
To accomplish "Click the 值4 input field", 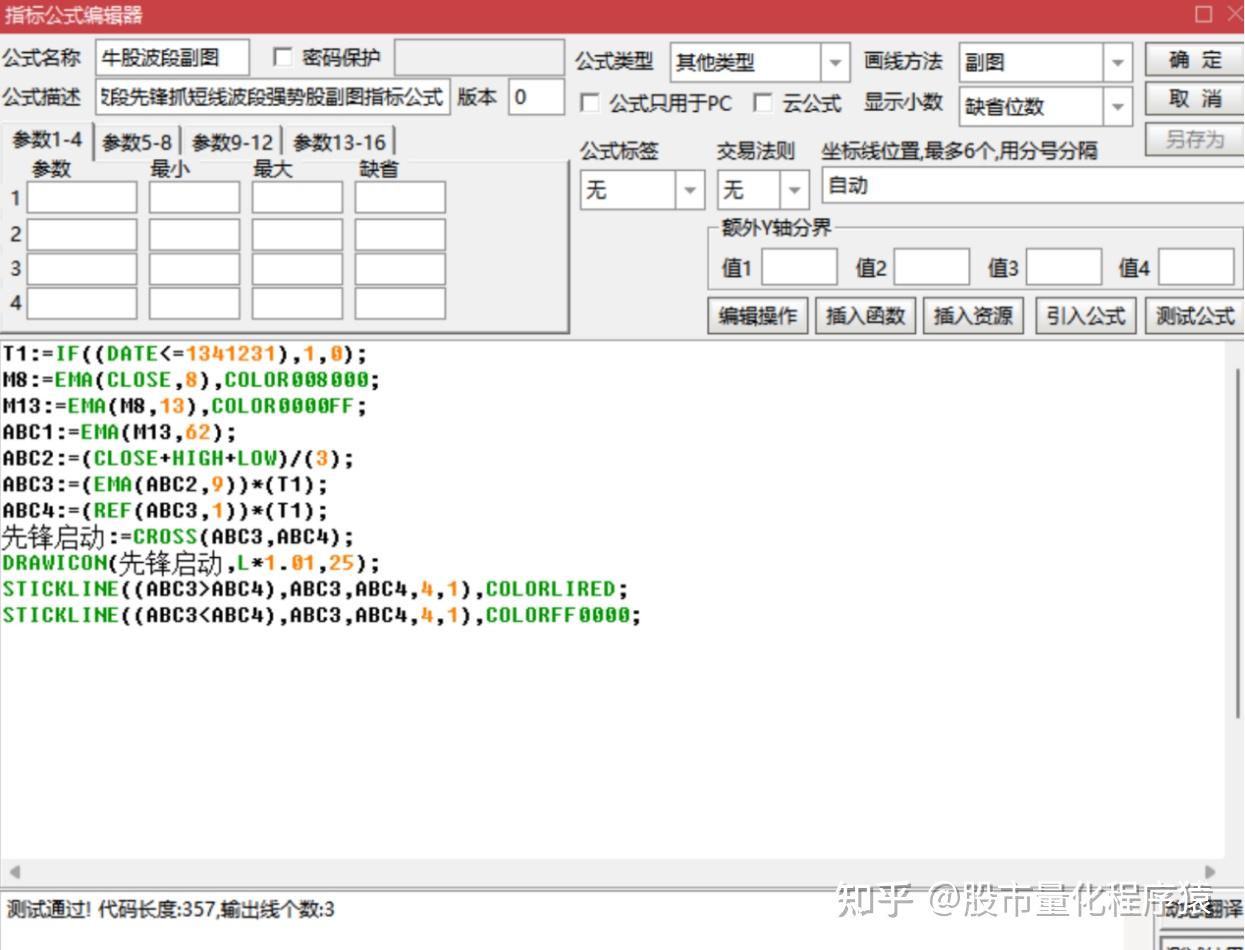I will (1196, 268).
